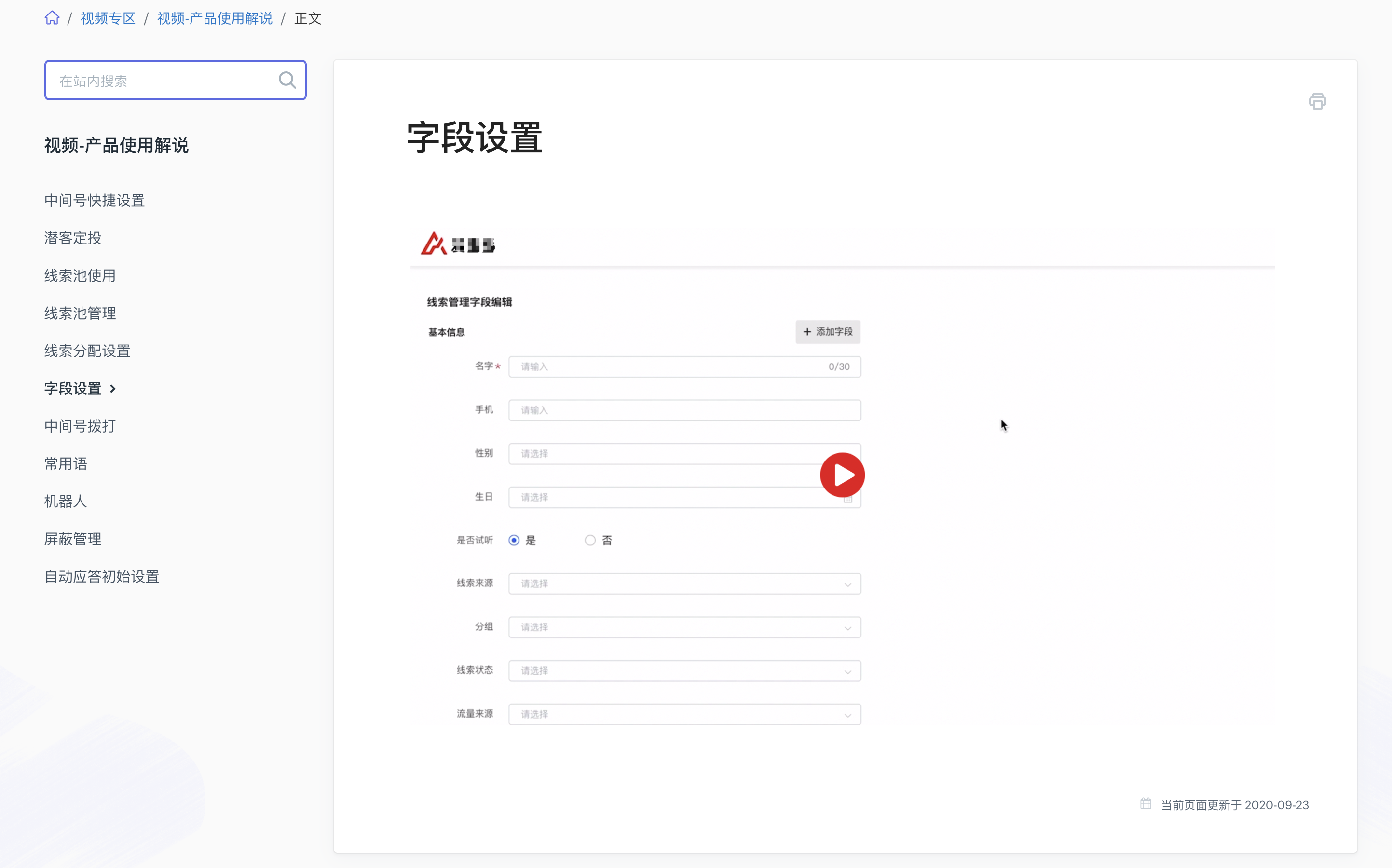This screenshot has height=868, width=1392.
Task: Click chevron next to 字段设置
Action: (x=113, y=389)
